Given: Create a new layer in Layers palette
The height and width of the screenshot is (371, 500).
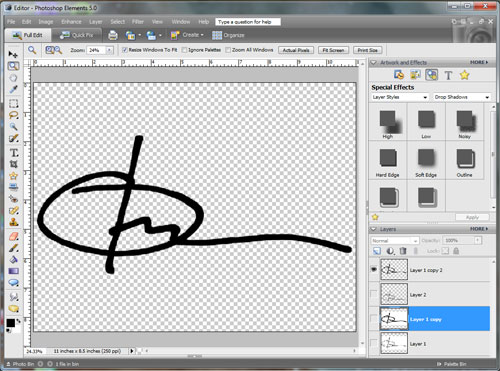Looking at the screenshot, I should click(377, 251).
